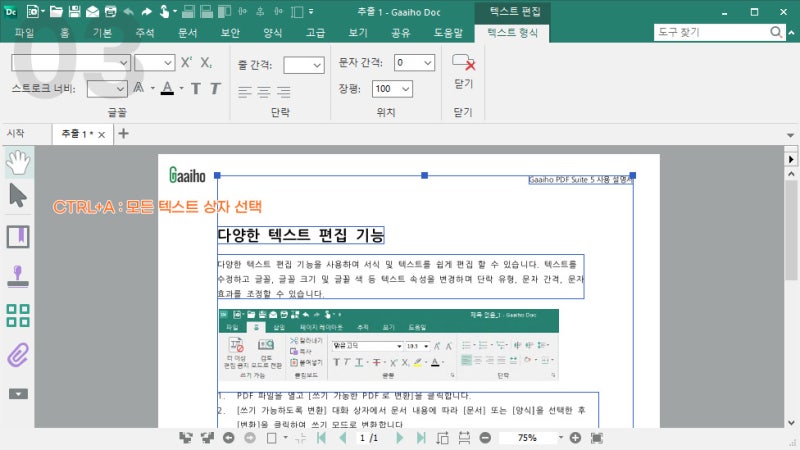
Task: Switch to the 시작 document tab
Action: click(x=15, y=133)
